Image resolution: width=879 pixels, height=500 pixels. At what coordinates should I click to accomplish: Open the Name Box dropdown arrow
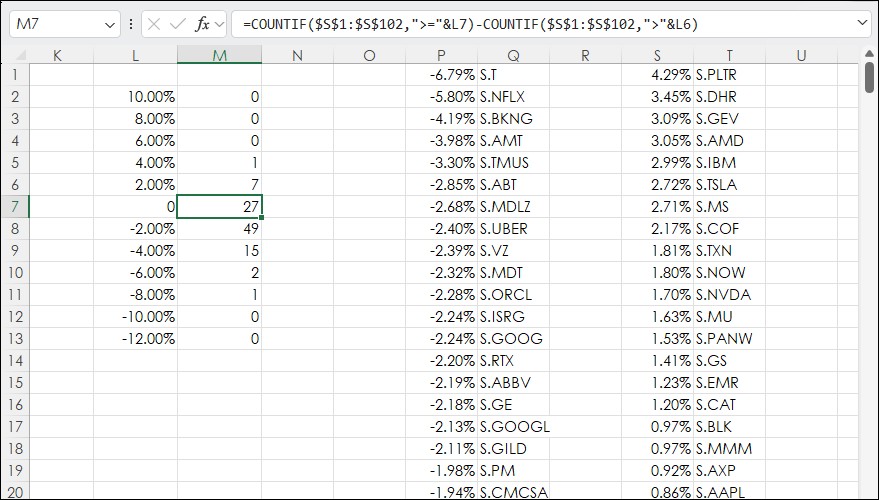[x=109, y=25]
